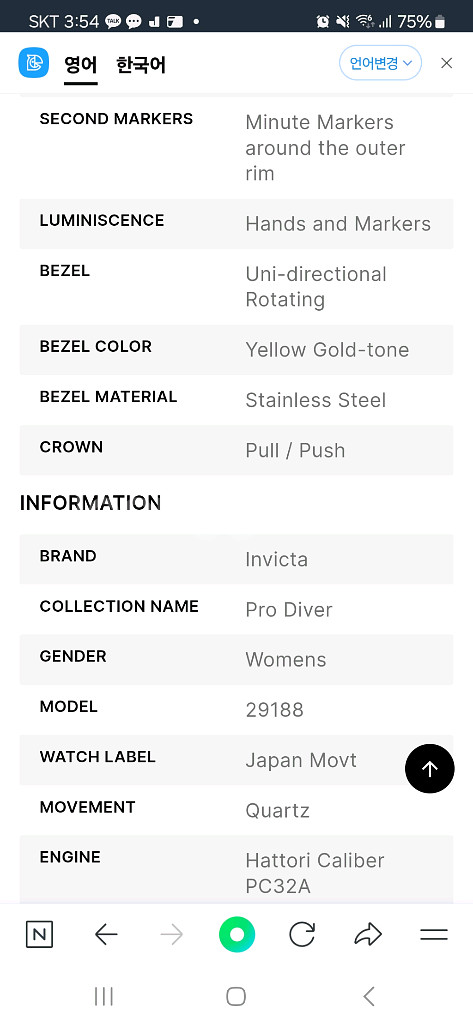Tap the Hattori Caliber PC32A engine value
The image size is (473, 1024).
(315, 873)
